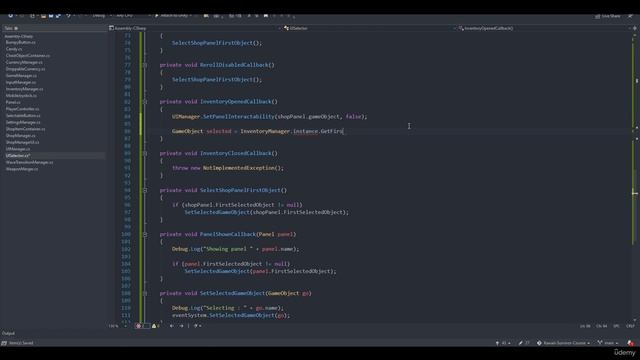Click the Navigate Backward toolbar icon
Screen dimensions: 640x360
point(11,16)
